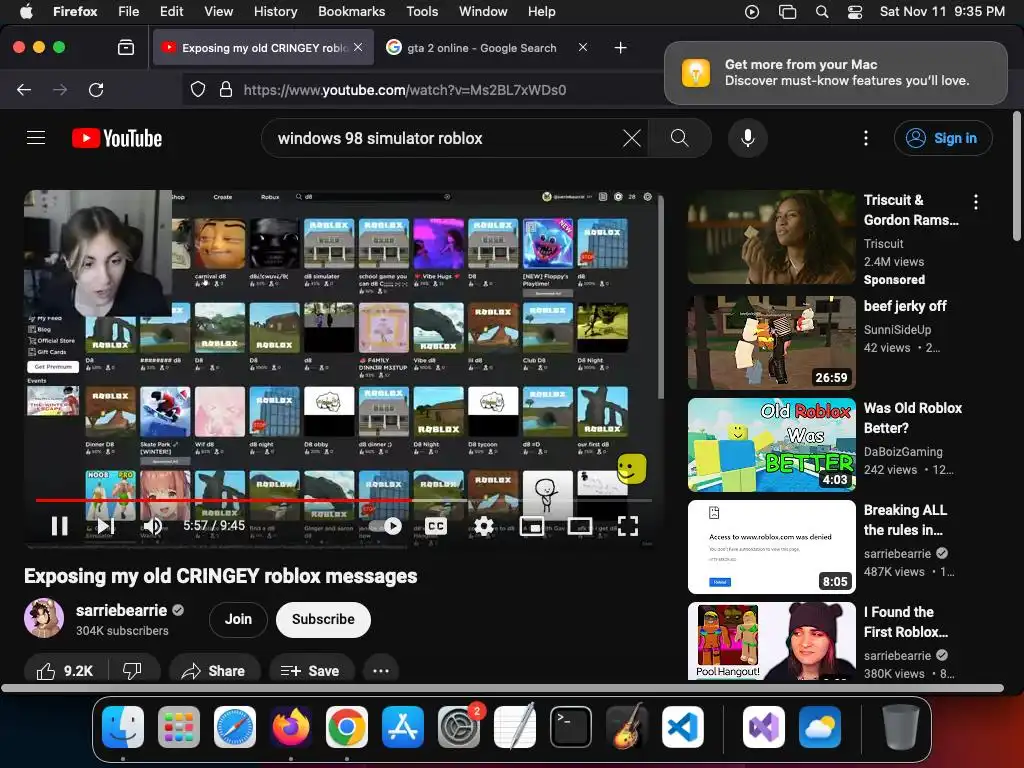Save the video to a playlist
1024x768 pixels.
[x=311, y=671]
